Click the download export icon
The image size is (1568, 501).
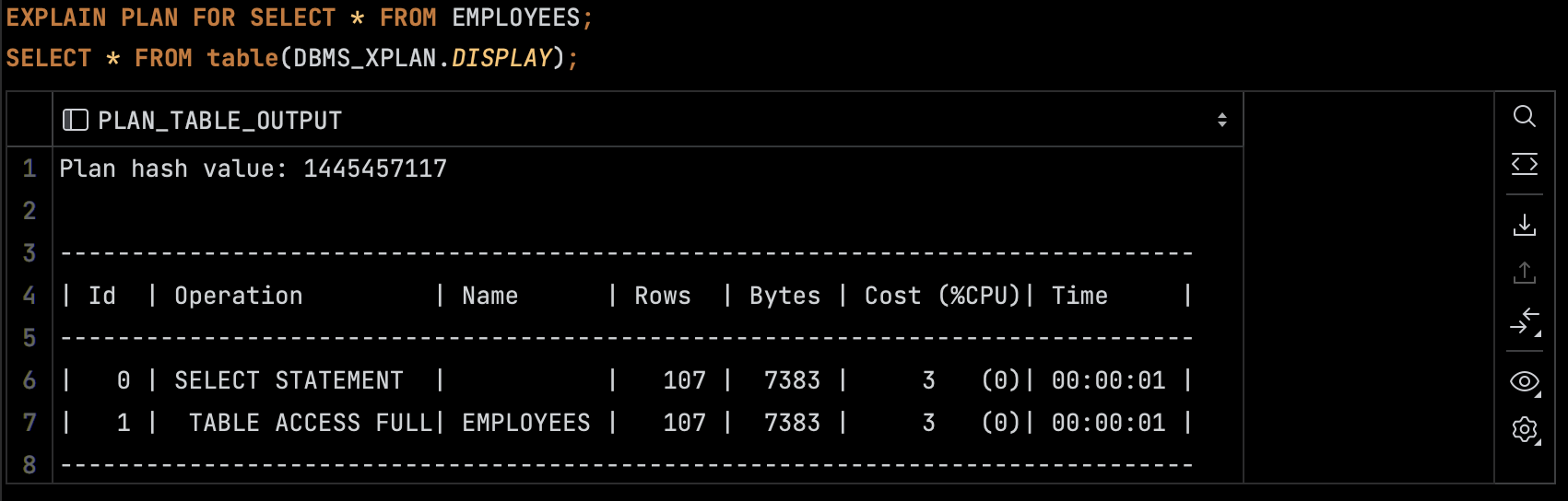click(x=1524, y=225)
